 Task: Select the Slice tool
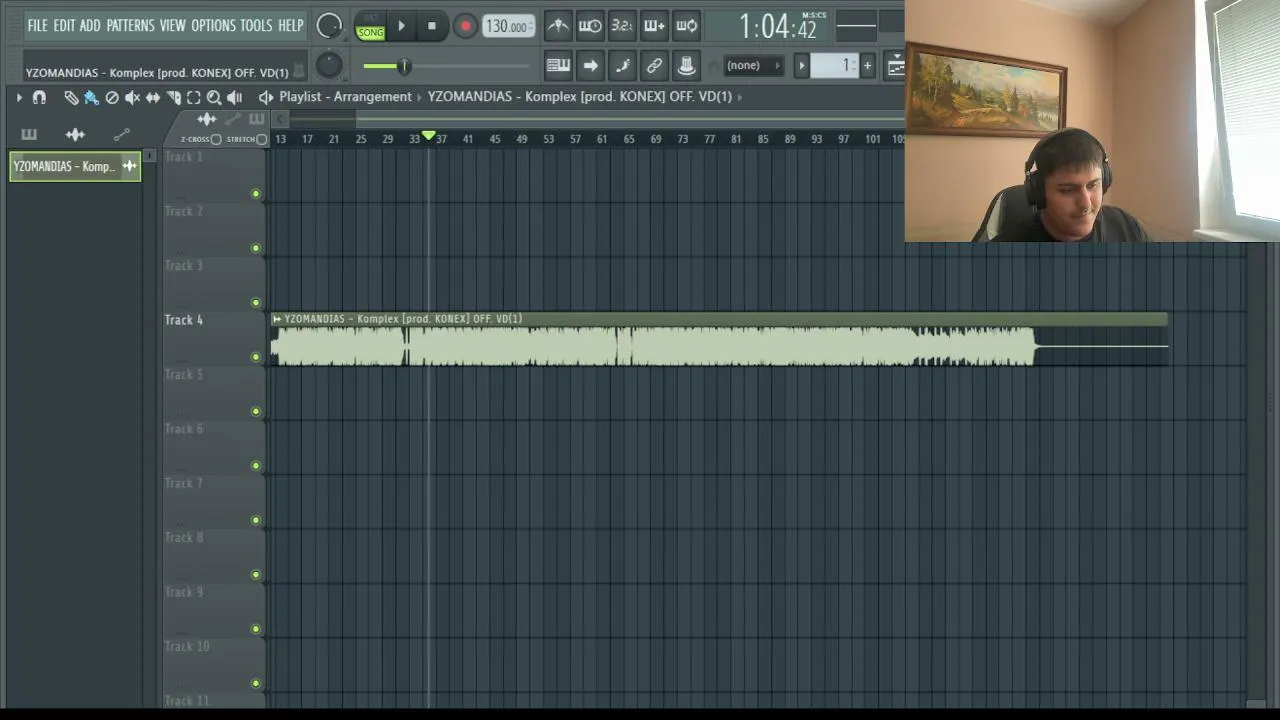click(x=173, y=97)
